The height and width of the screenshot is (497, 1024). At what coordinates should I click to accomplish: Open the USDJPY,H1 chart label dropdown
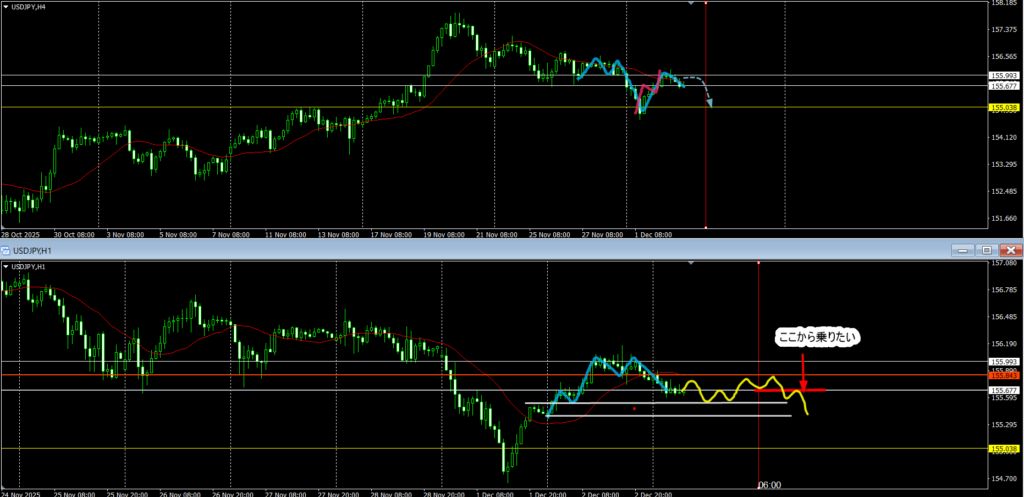click(6, 267)
